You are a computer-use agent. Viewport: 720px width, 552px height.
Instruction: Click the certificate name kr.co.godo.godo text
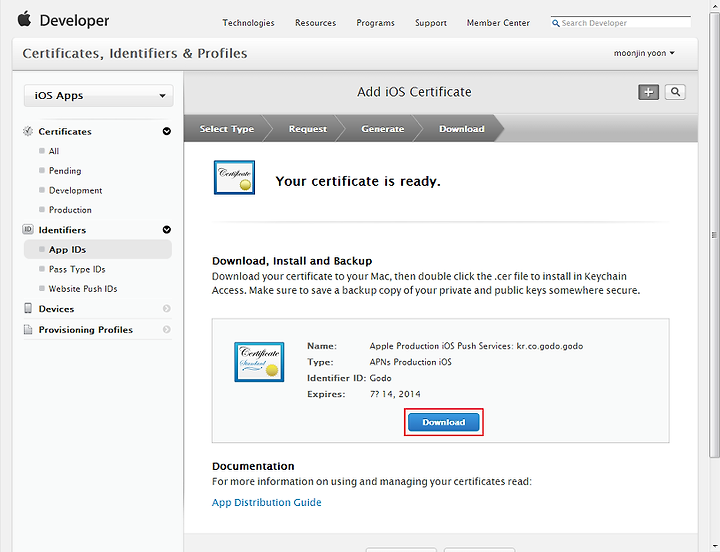[550, 346]
